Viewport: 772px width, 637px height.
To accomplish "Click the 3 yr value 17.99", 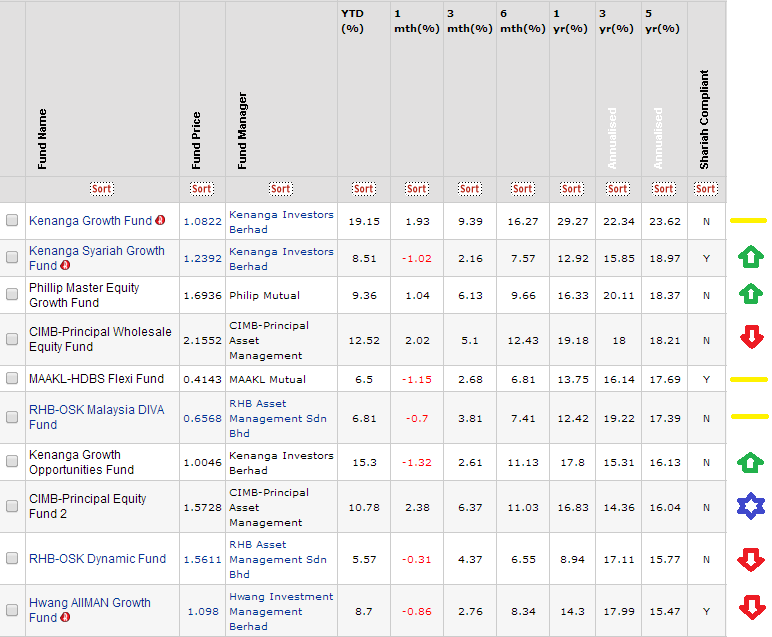I will pyautogui.click(x=618, y=611).
